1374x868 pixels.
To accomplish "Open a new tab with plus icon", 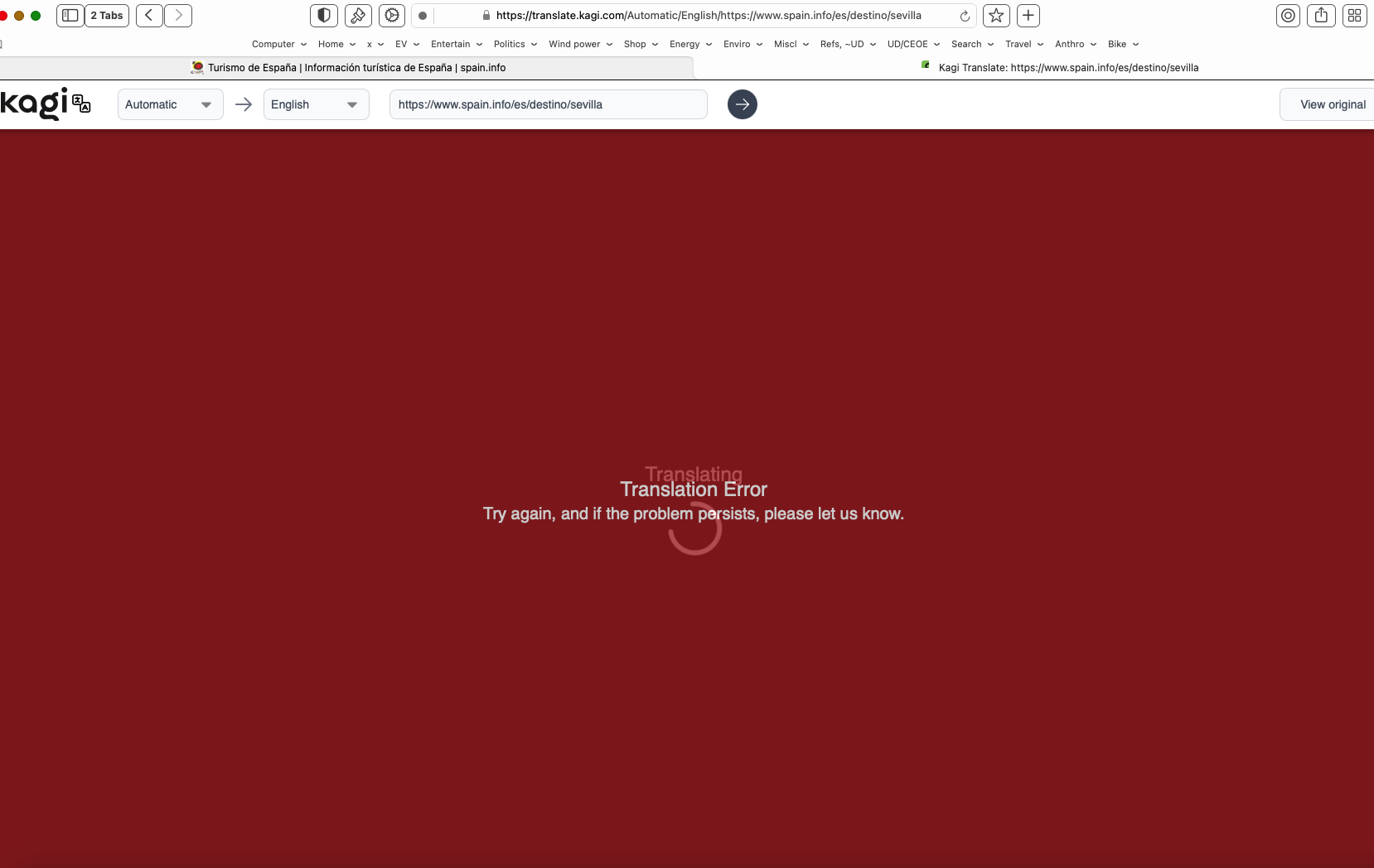I will (x=1028, y=16).
